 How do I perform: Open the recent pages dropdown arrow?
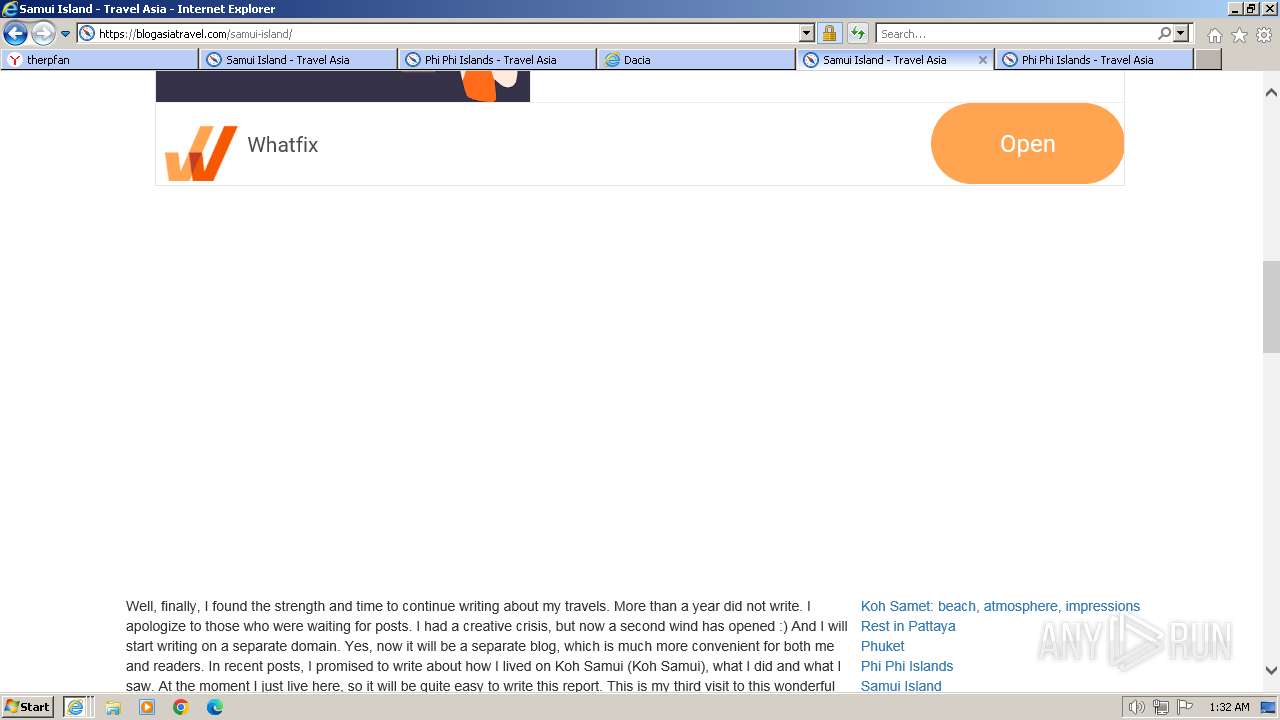point(66,34)
